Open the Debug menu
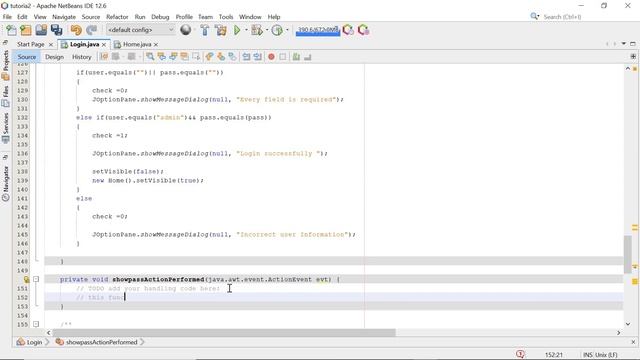The image size is (640, 360). click(x=160, y=17)
